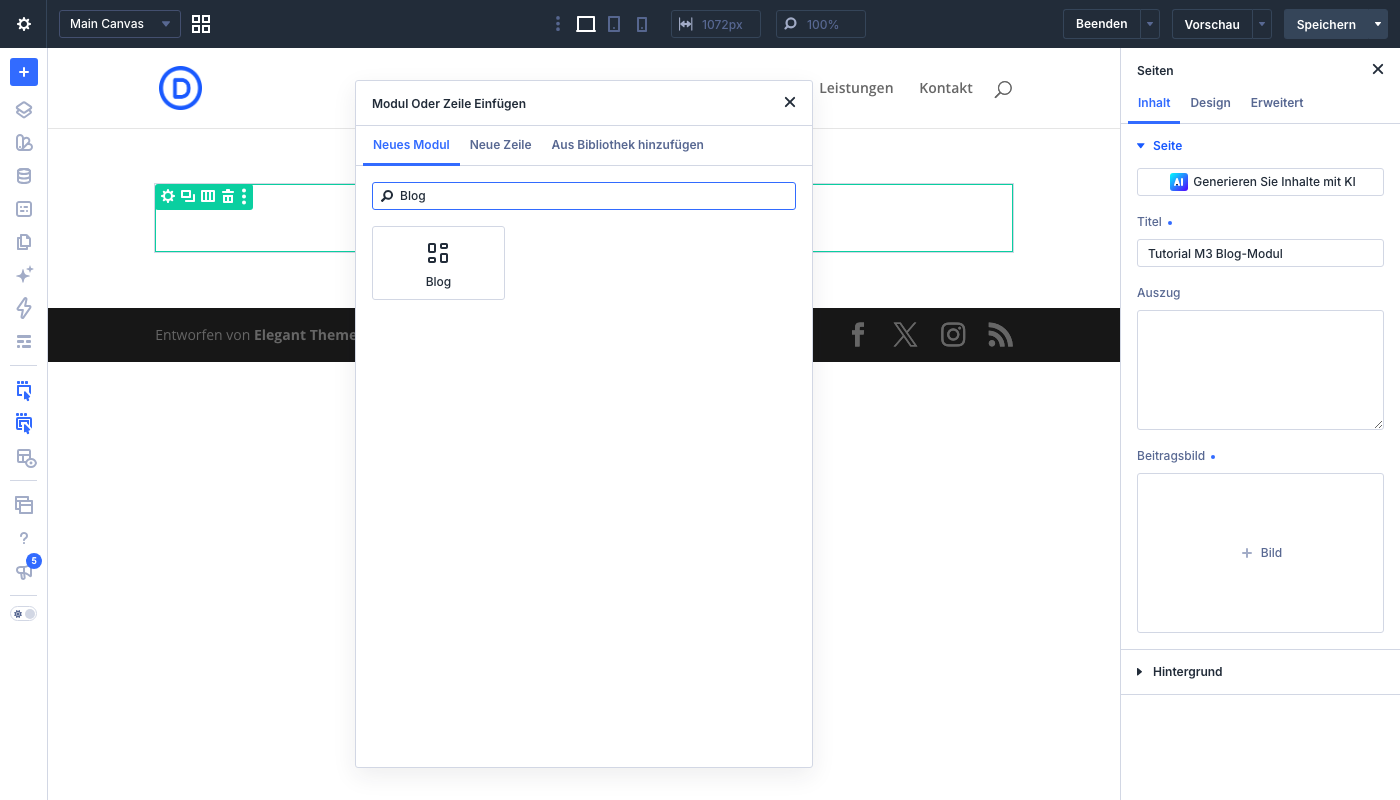Open the help question mark icon
The width and height of the screenshot is (1400, 800).
pyautogui.click(x=24, y=538)
